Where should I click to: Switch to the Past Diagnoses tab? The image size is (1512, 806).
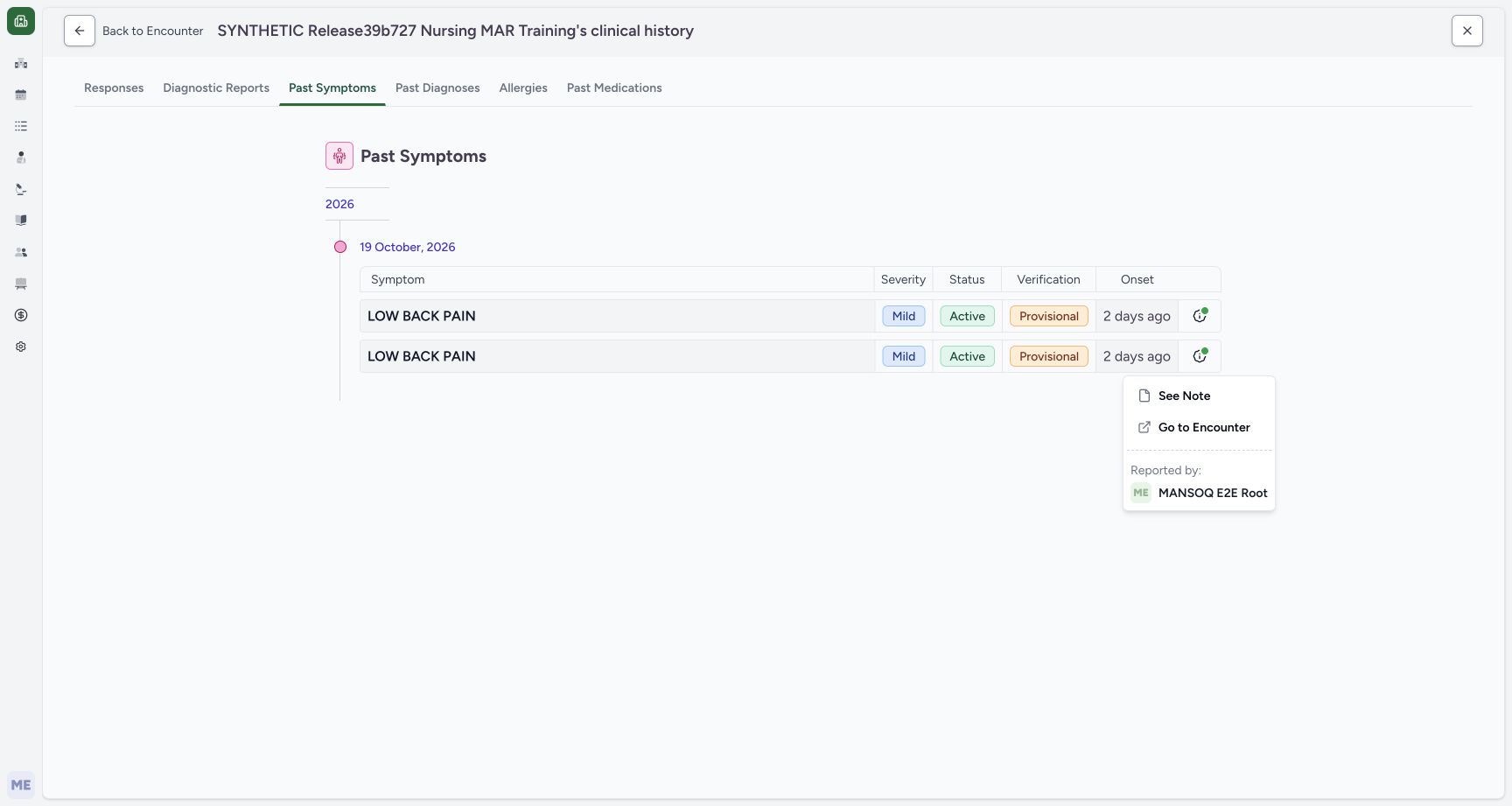[437, 88]
